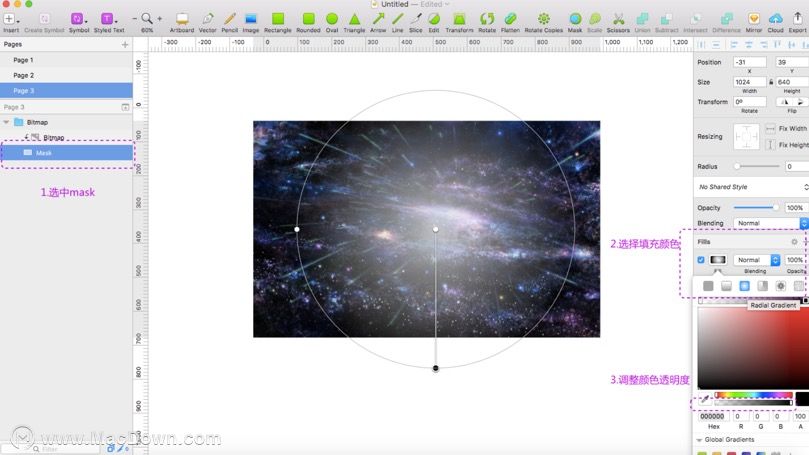809x455 pixels.
Task: Click the Rotate toolbar icon
Action: point(487,19)
